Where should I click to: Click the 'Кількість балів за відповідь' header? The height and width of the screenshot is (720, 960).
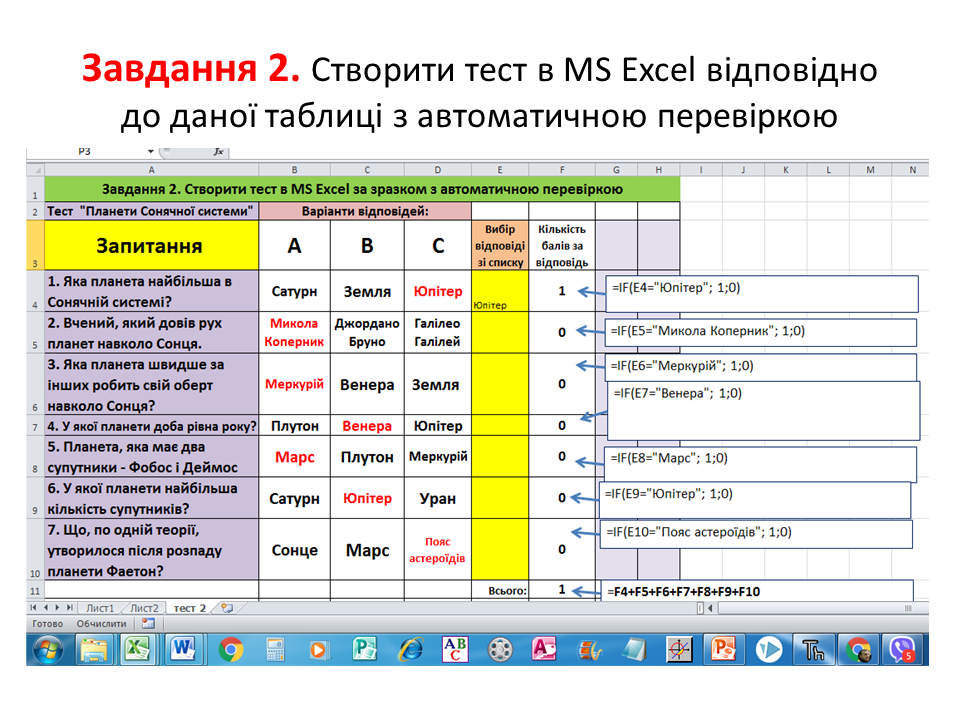coord(562,246)
